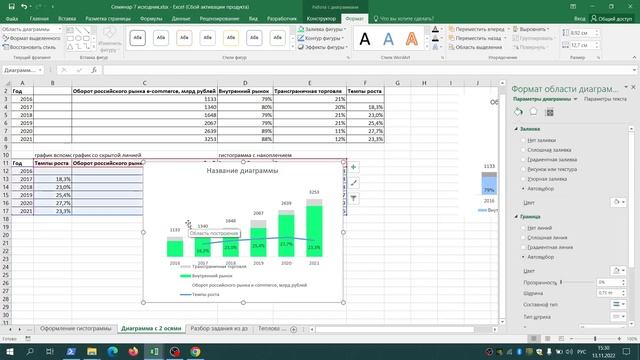Open 'Параметры диаграммы' dropdown arrow
This screenshot has height=360, width=640.
(x=576, y=99)
